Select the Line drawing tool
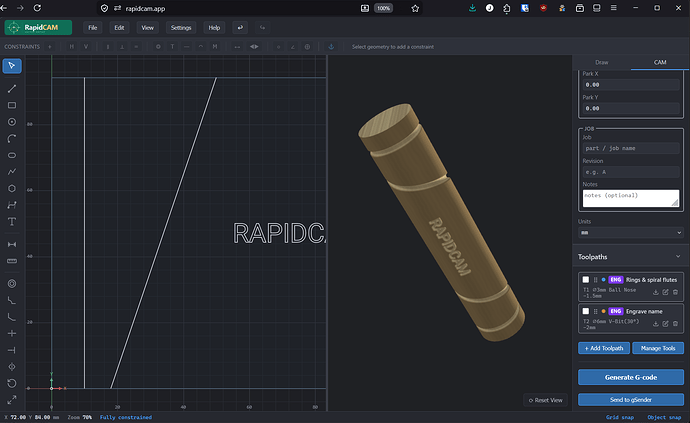 tap(12, 88)
